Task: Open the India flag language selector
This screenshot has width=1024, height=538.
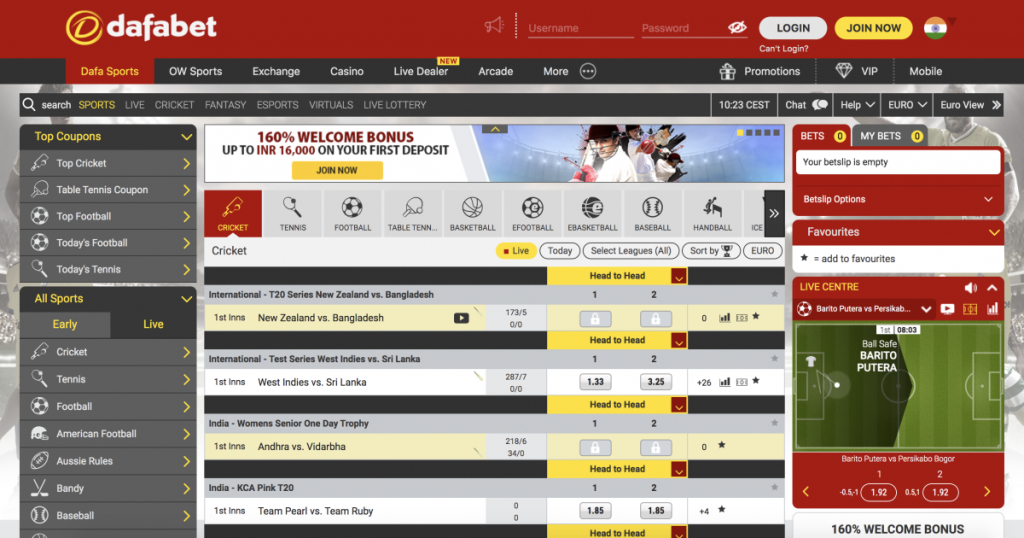Action: pyautogui.click(x=935, y=27)
